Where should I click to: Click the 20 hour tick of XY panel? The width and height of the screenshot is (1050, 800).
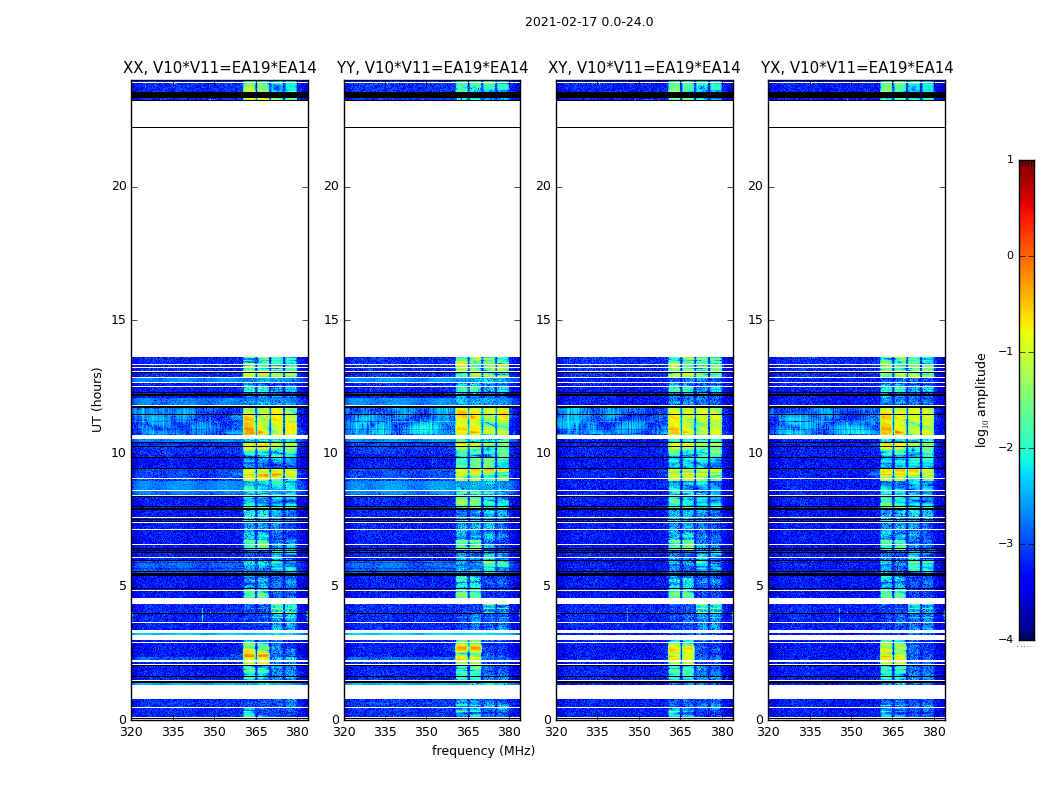point(543,186)
